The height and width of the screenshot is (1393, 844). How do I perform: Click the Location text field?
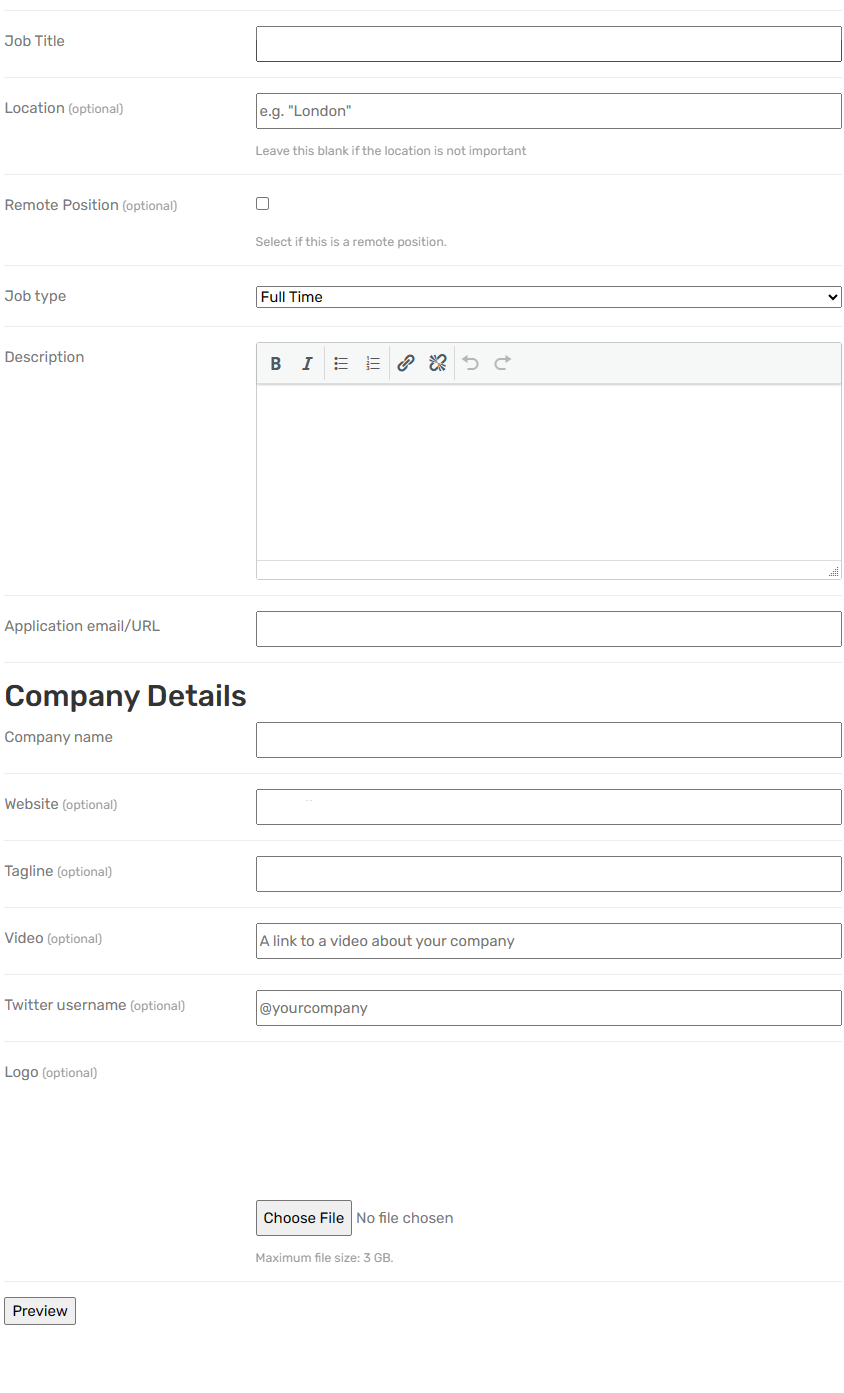[x=548, y=111]
